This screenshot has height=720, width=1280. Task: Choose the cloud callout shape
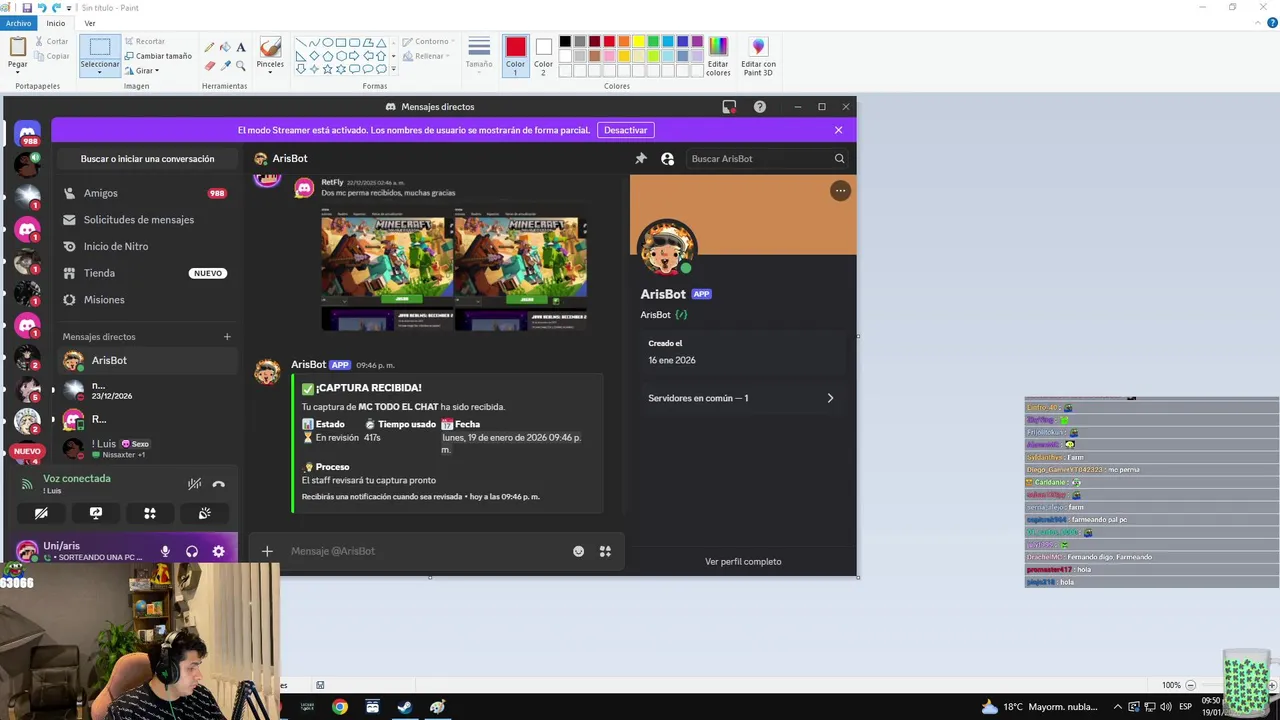[x=381, y=69]
